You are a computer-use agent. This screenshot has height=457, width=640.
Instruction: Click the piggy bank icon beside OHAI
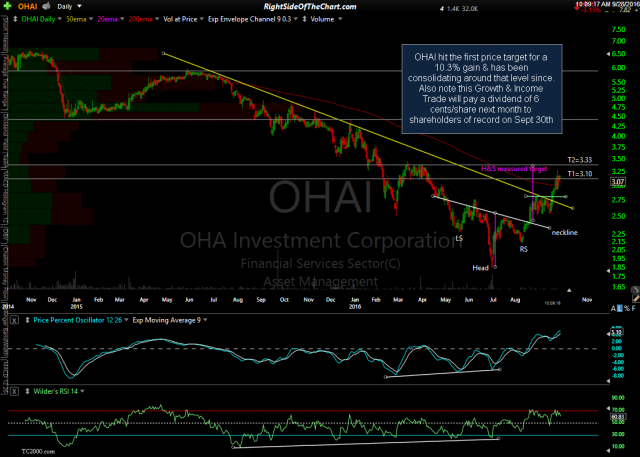point(47,6)
